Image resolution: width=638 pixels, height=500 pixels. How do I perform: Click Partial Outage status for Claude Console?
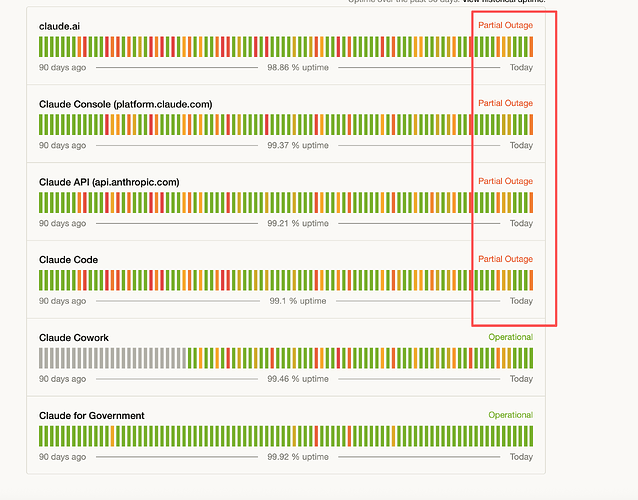[x=505, y=103]
